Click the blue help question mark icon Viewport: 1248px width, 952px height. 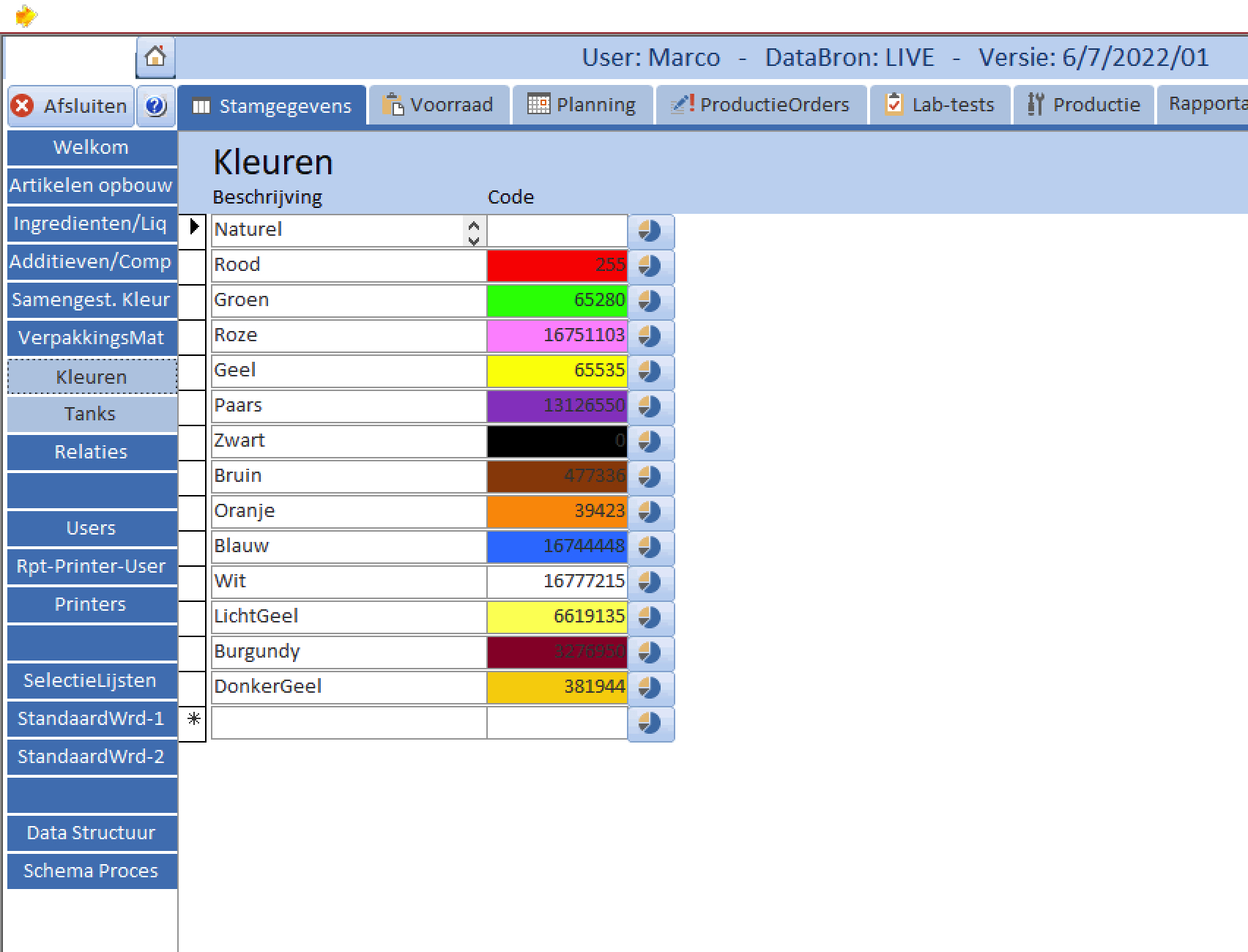tap(155, 106)
